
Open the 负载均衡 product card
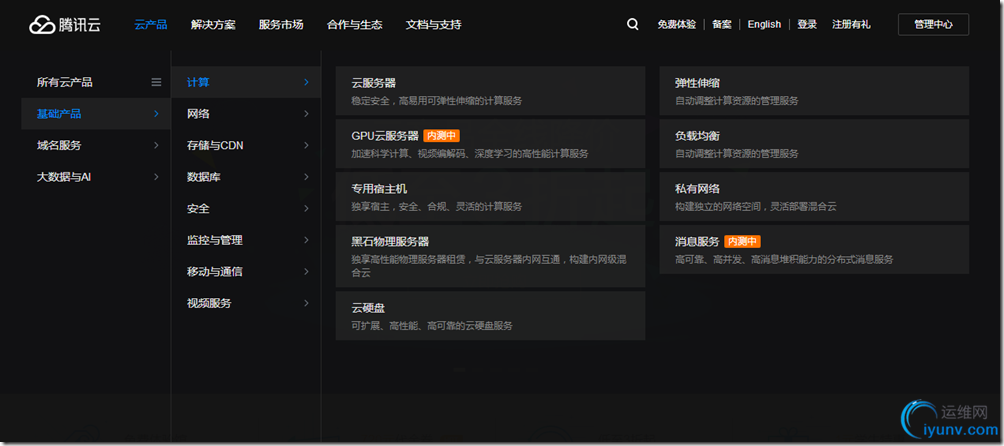[x=814, y=143]
